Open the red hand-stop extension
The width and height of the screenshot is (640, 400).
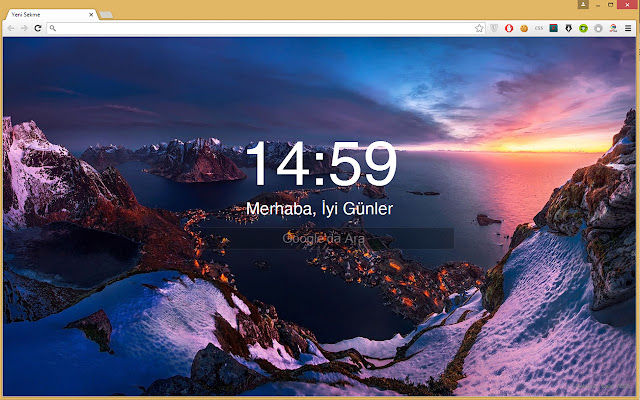(509, 28)
